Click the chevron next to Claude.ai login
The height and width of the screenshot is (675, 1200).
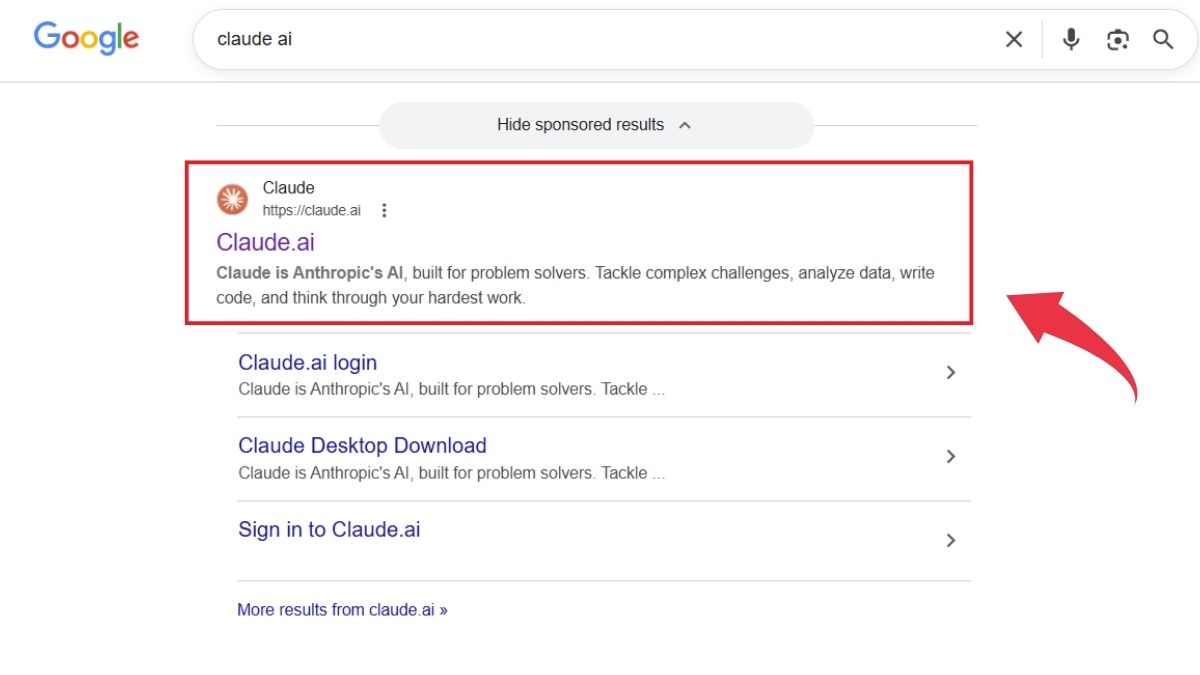(x=950, y=372)
